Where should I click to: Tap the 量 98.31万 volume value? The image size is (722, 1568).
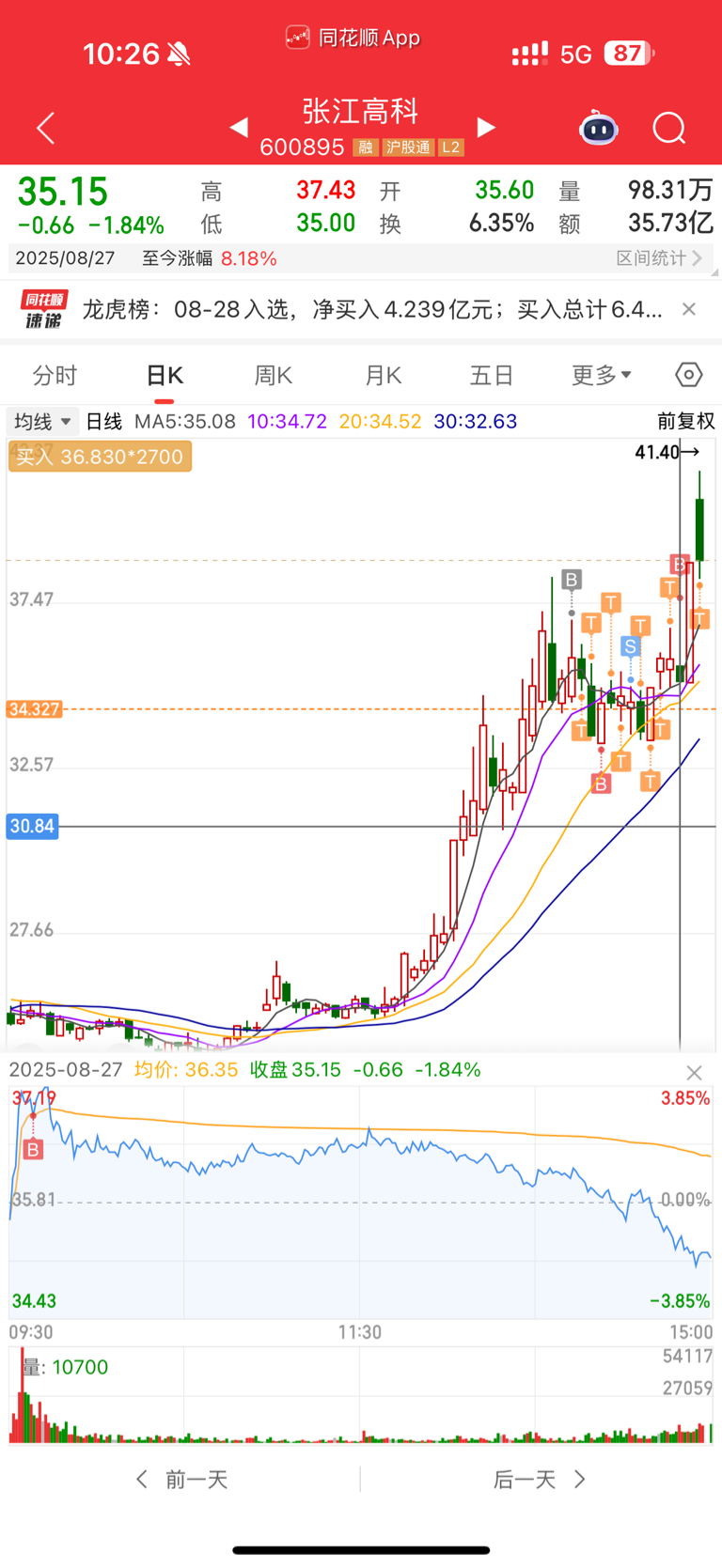point(670,191)
